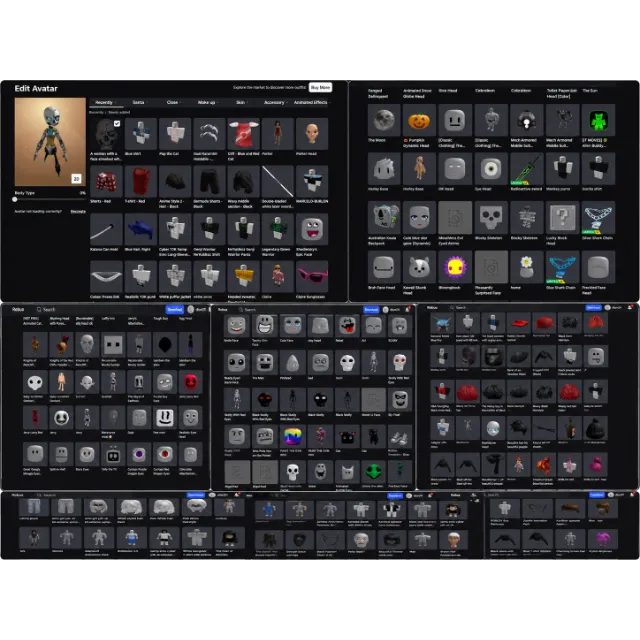Image resolution: width=640 pixels, height=640 pixels.
Task: Select the Cute blue star gaze head
Action: click(x=419, y=217)
